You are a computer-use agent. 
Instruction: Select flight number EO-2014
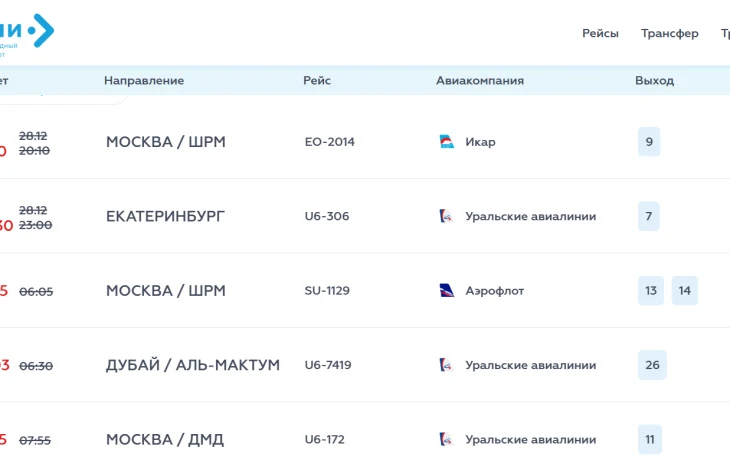(330, 142)
